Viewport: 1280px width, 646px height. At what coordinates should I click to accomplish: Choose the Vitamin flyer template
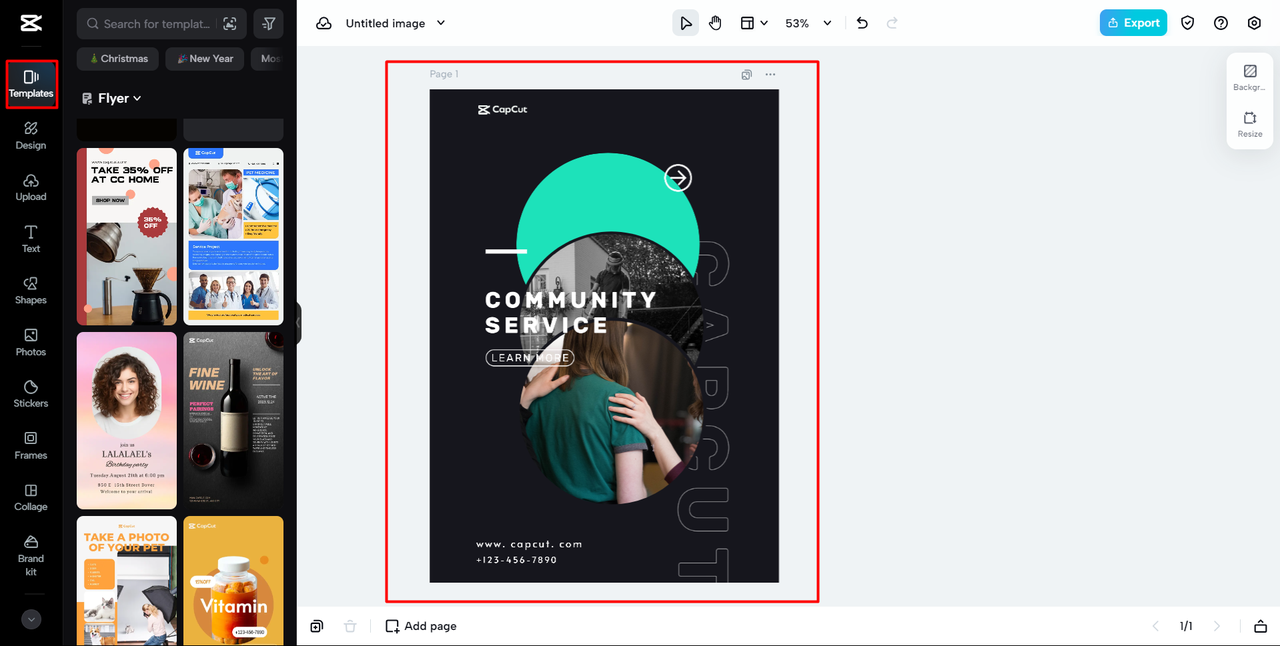[x=233, y=580]
